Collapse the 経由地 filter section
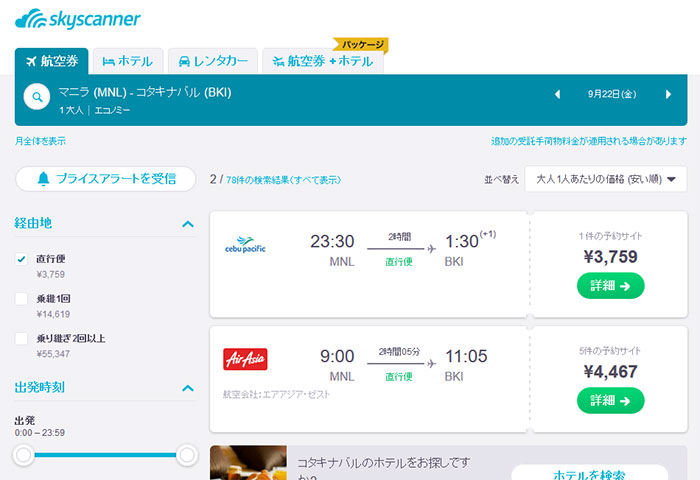700x480 pixels. point(188,224)
